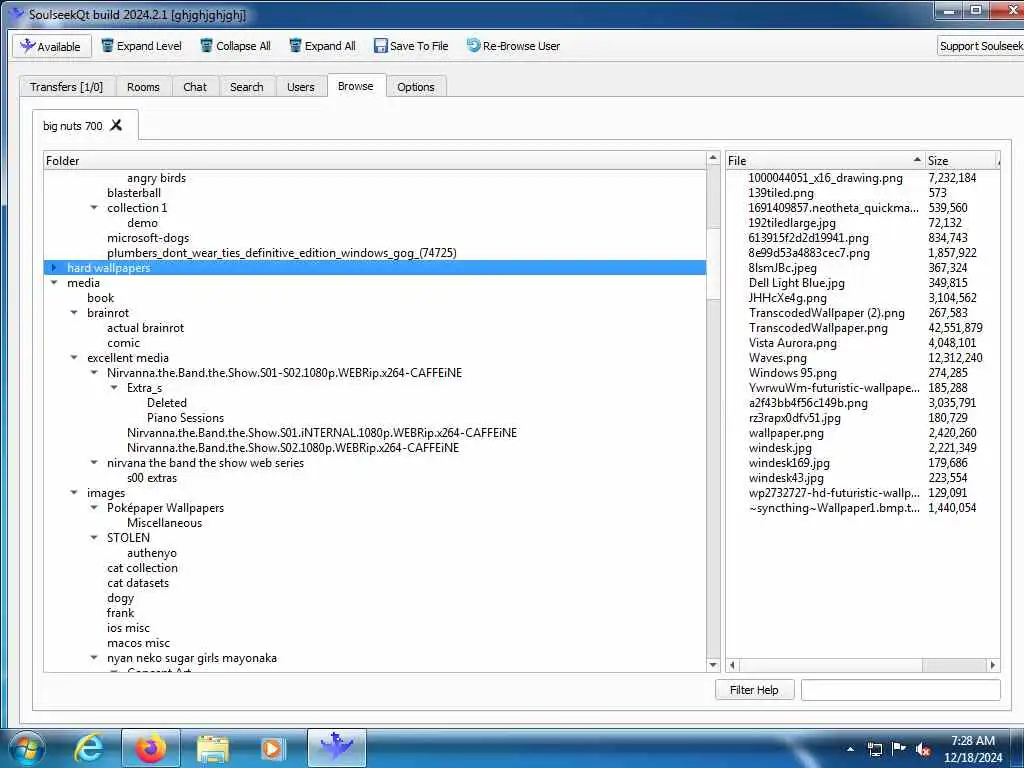This screenshot has height=768, width=1024.
Task: Click the Action Center flag icon
Action: click(899, 749)
